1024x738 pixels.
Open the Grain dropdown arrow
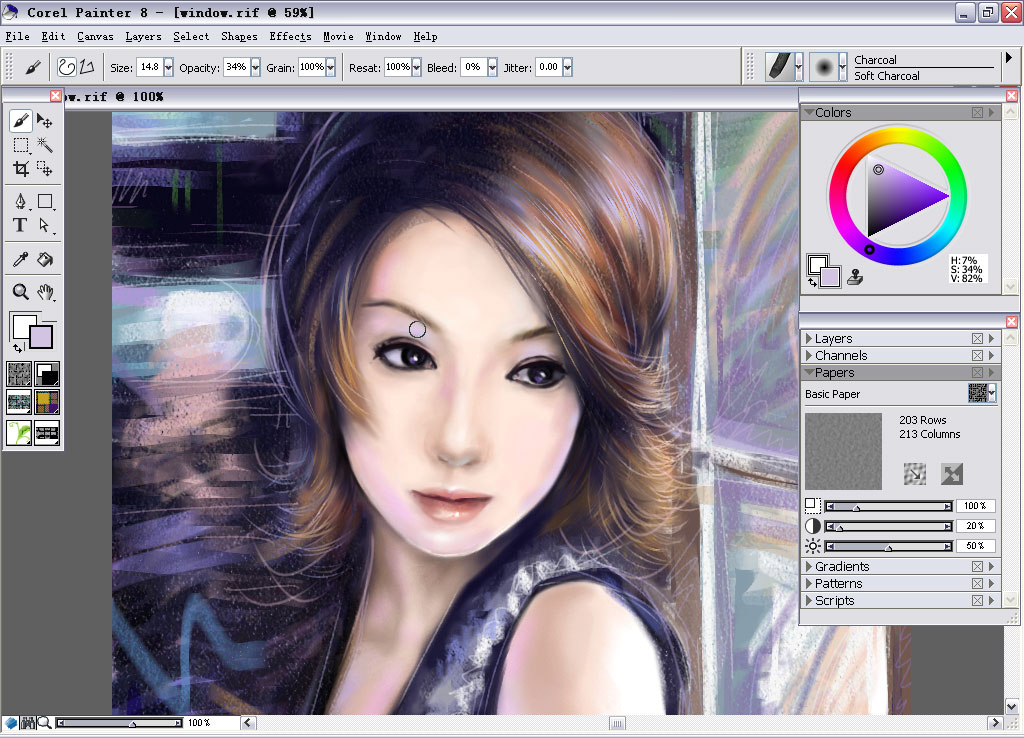pos(331,67)
